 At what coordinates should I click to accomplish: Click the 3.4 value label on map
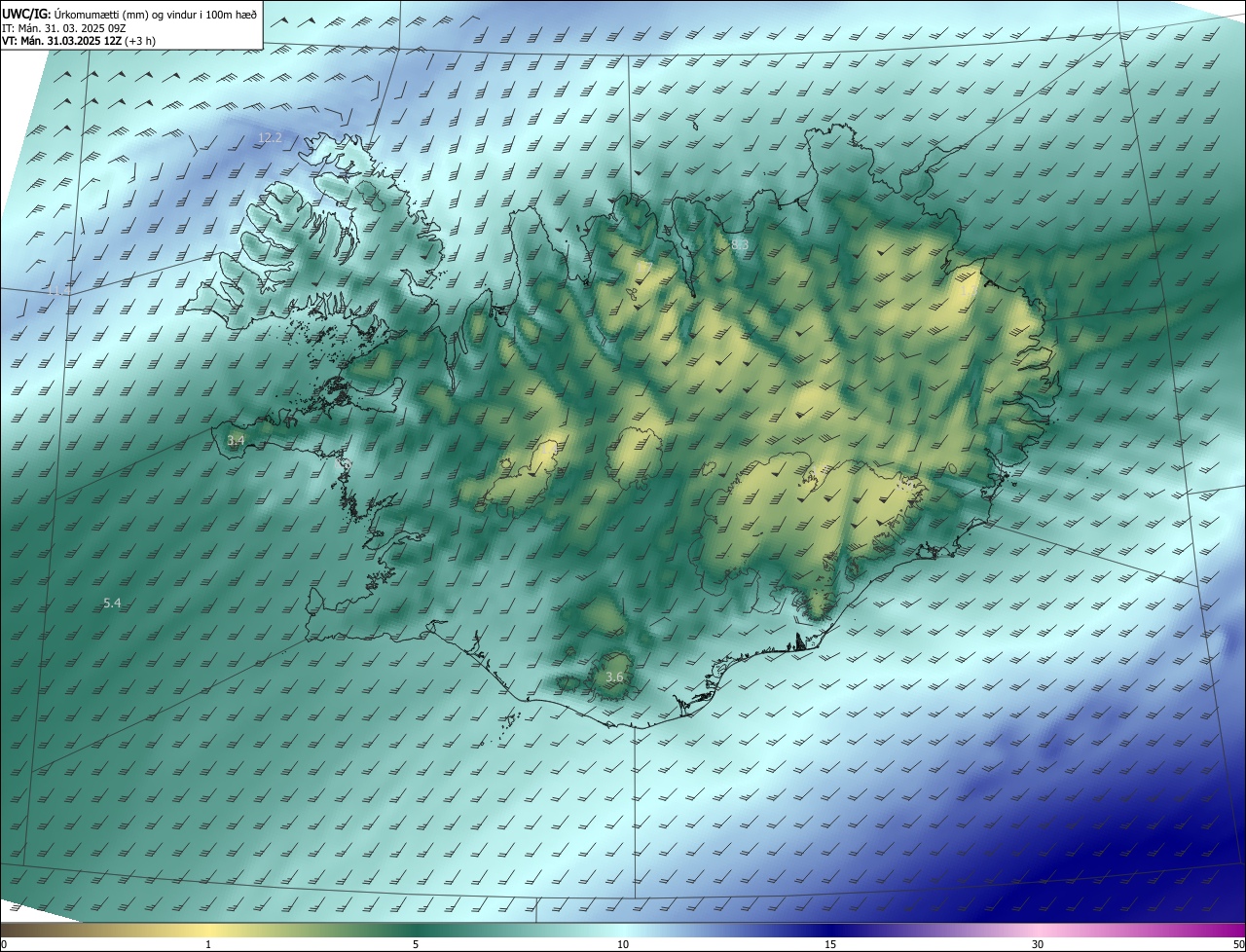(x=236, y=441)
